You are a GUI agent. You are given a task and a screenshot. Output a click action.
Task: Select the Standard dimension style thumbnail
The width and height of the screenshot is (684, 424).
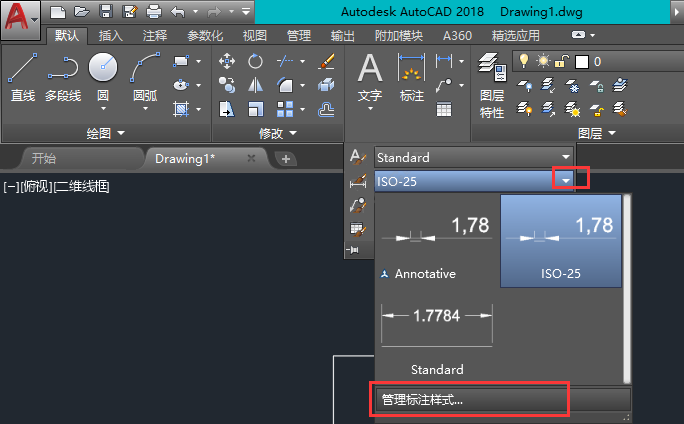pyautogui.click(x=437, y=337)
